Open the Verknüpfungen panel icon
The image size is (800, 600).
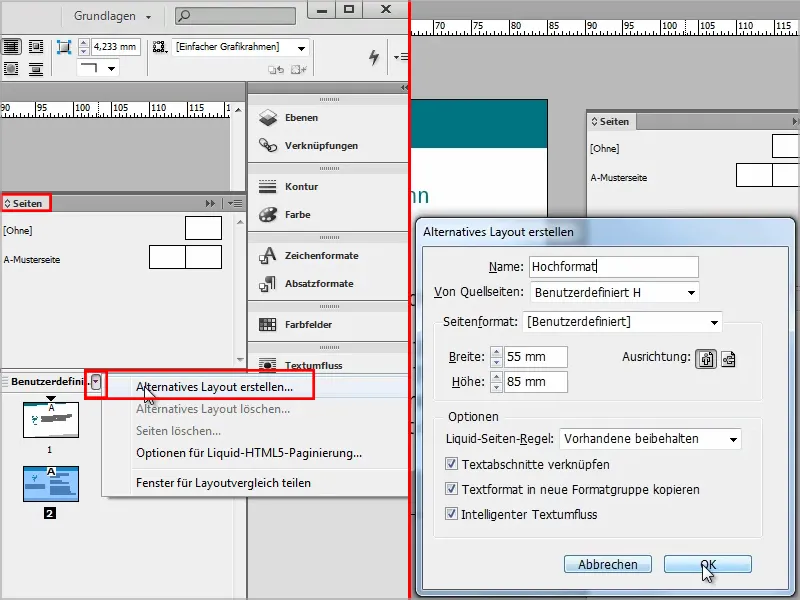tap(268, 145)
